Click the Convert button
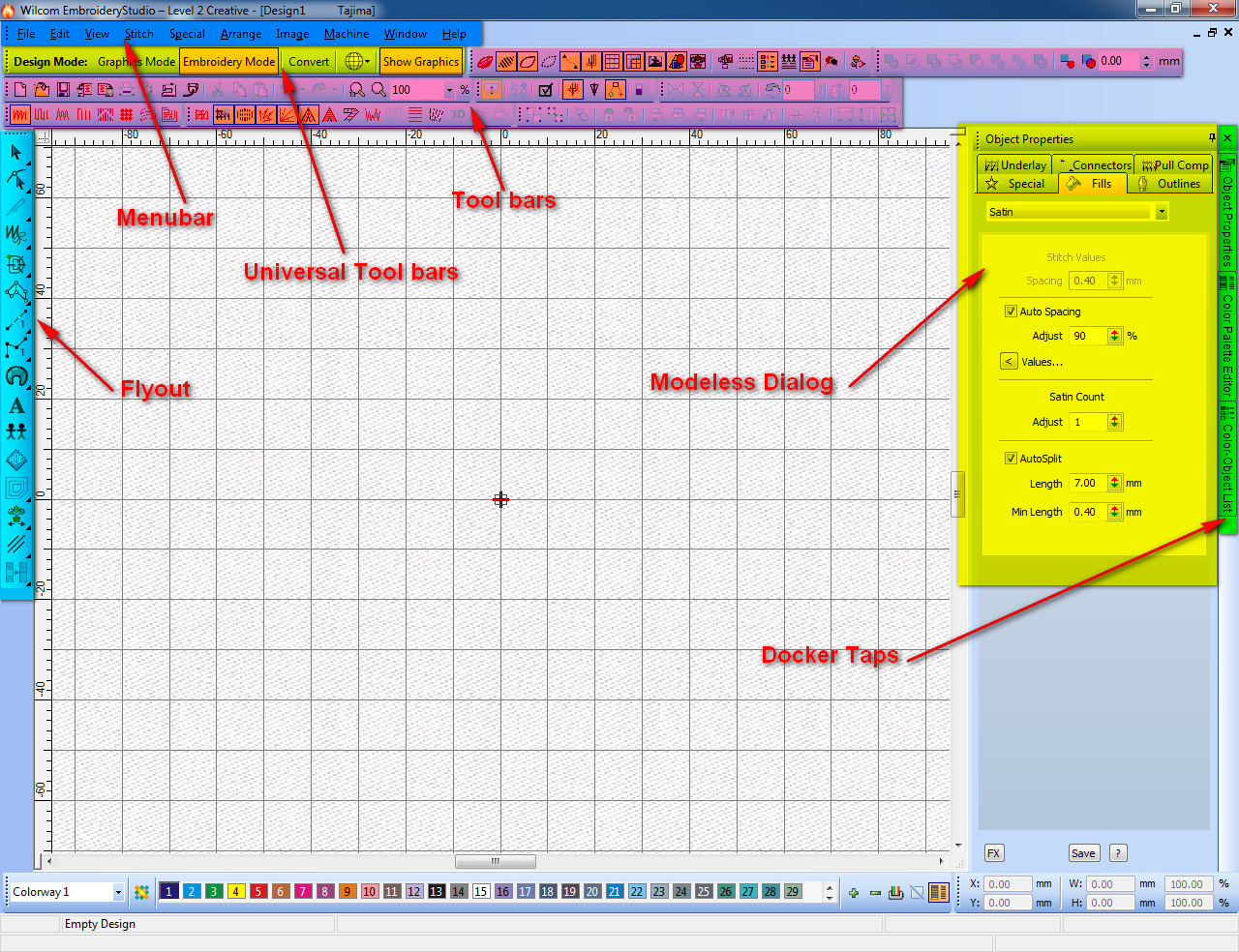 pyautogui.click(x=309, y=62)
